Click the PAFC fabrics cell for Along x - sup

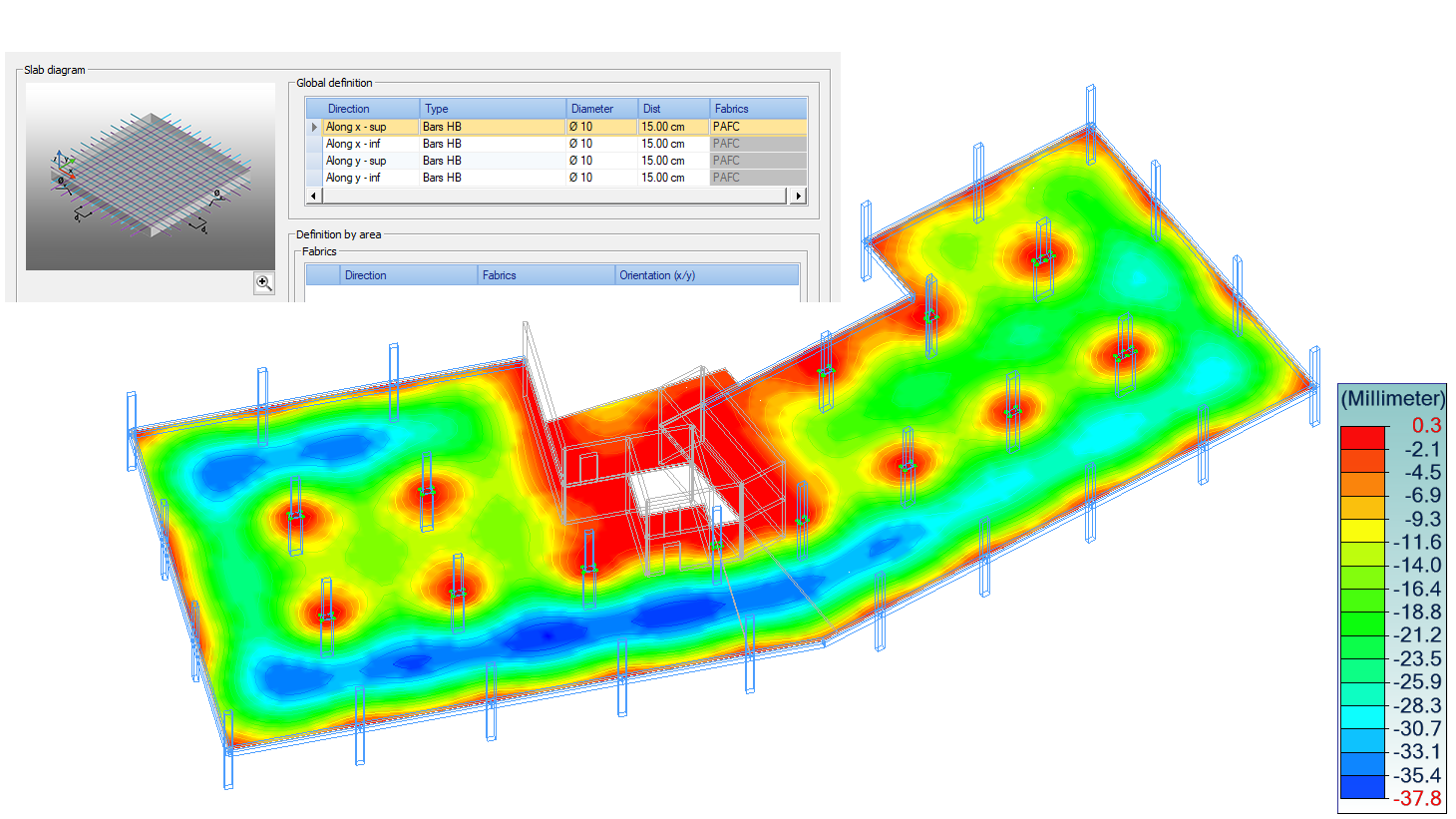pyautogui.click(x=758, y=127)
